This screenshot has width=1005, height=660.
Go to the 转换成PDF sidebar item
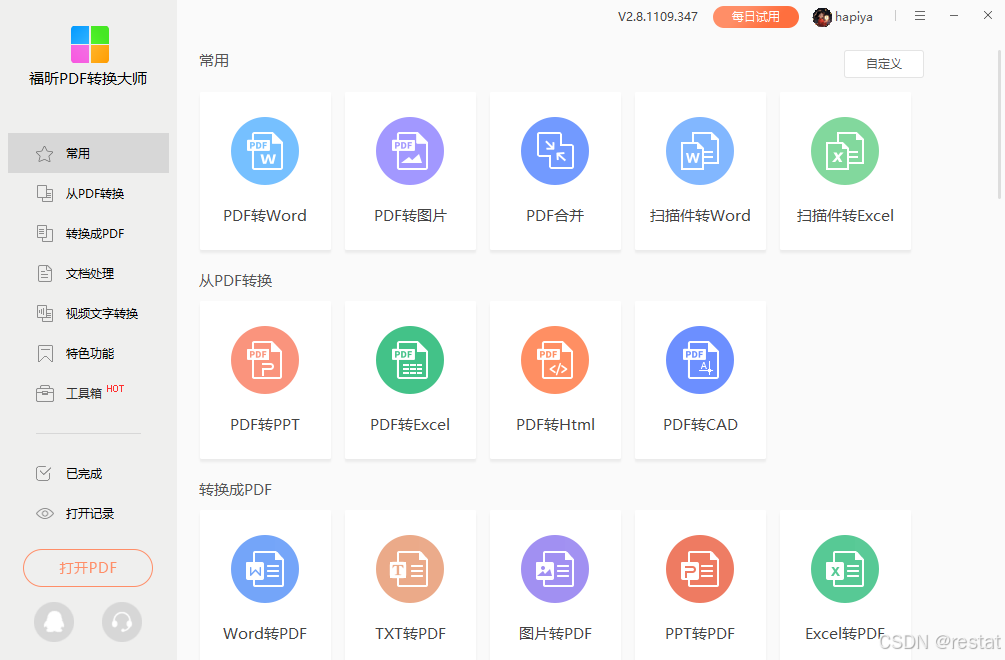click(88, 234)
